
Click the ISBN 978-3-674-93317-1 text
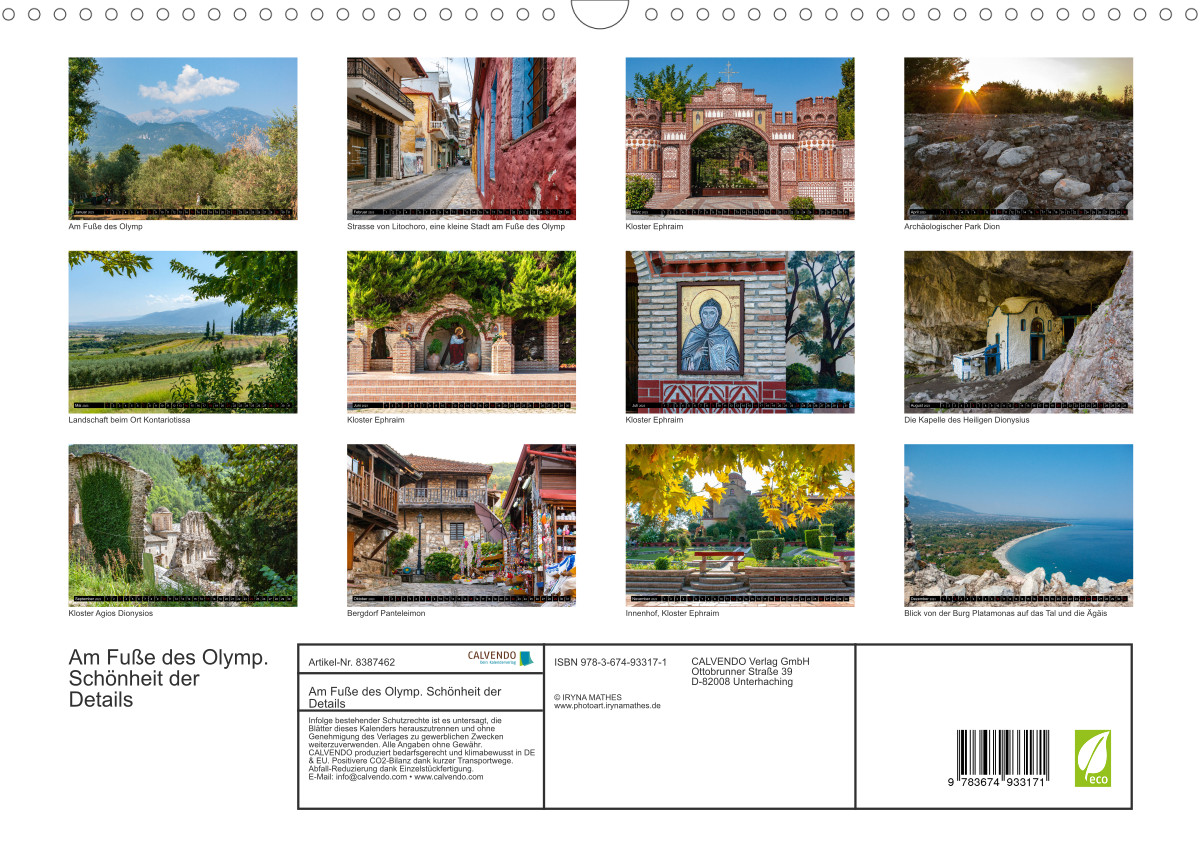click(610, 662)
